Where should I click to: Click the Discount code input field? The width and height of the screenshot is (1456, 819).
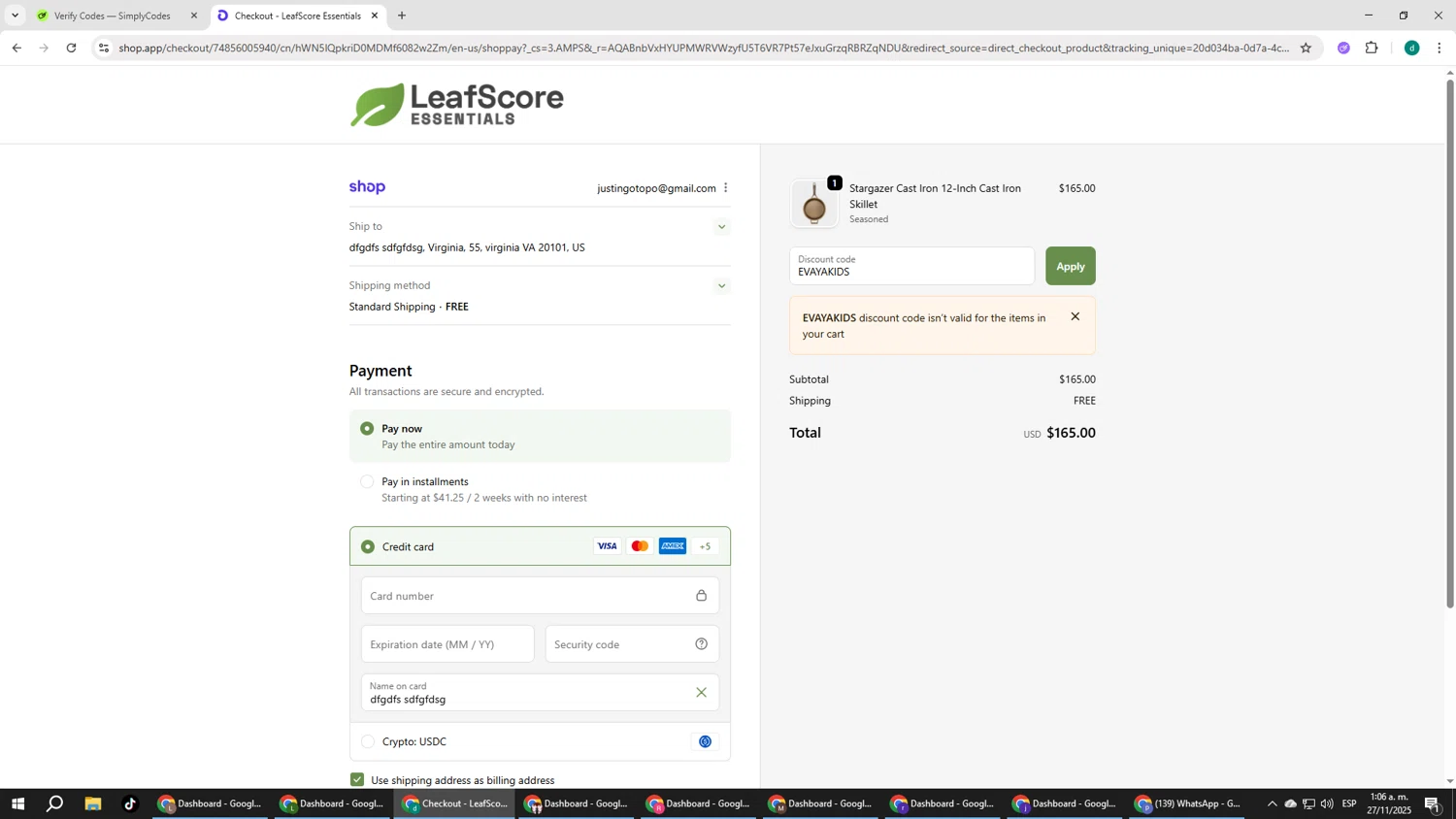(x=911, y=266)
